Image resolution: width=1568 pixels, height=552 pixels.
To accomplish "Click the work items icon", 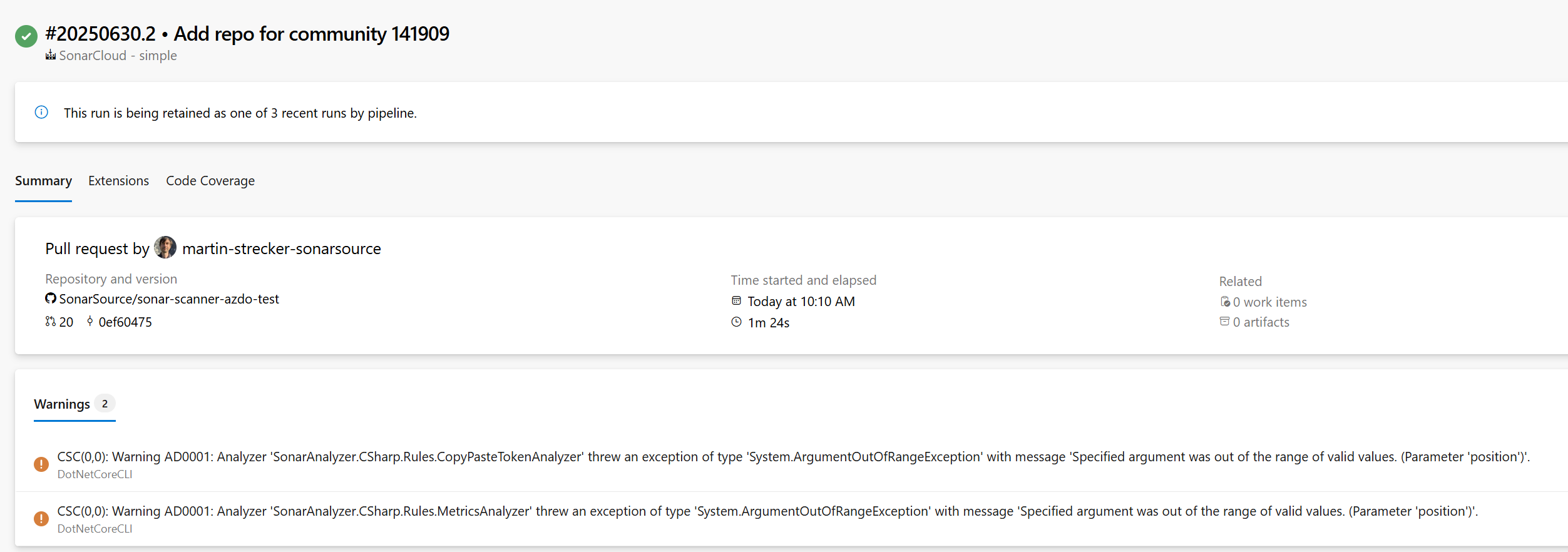I will (x=1225, y=302).
